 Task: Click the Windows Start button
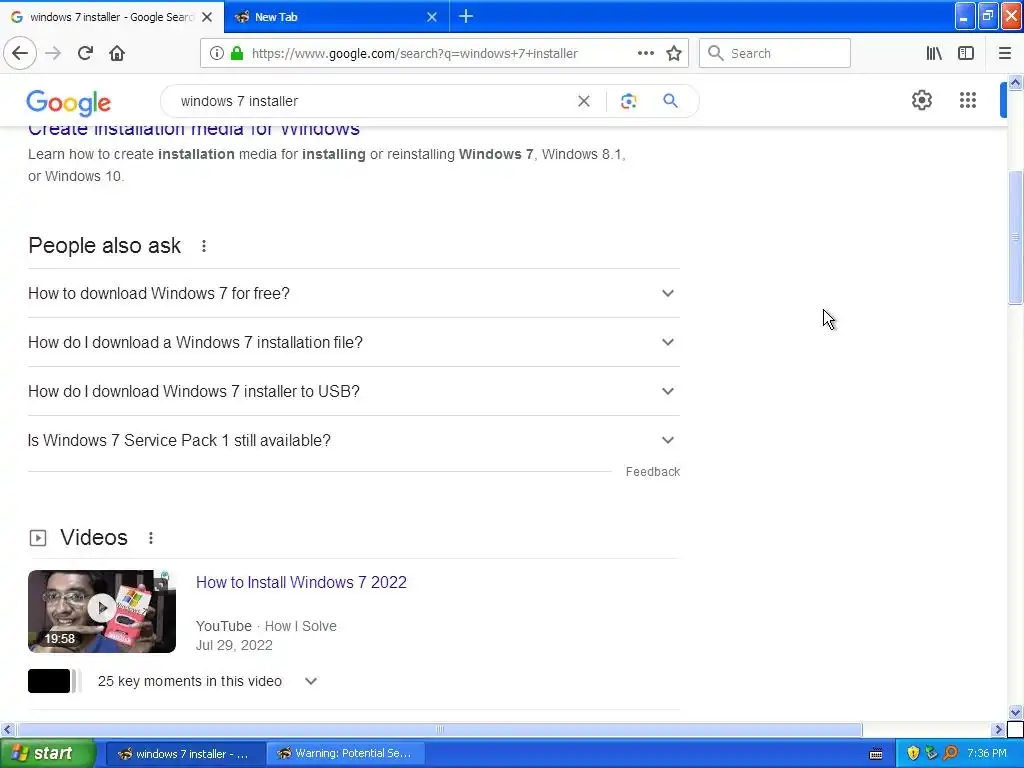tap(47, 753)
